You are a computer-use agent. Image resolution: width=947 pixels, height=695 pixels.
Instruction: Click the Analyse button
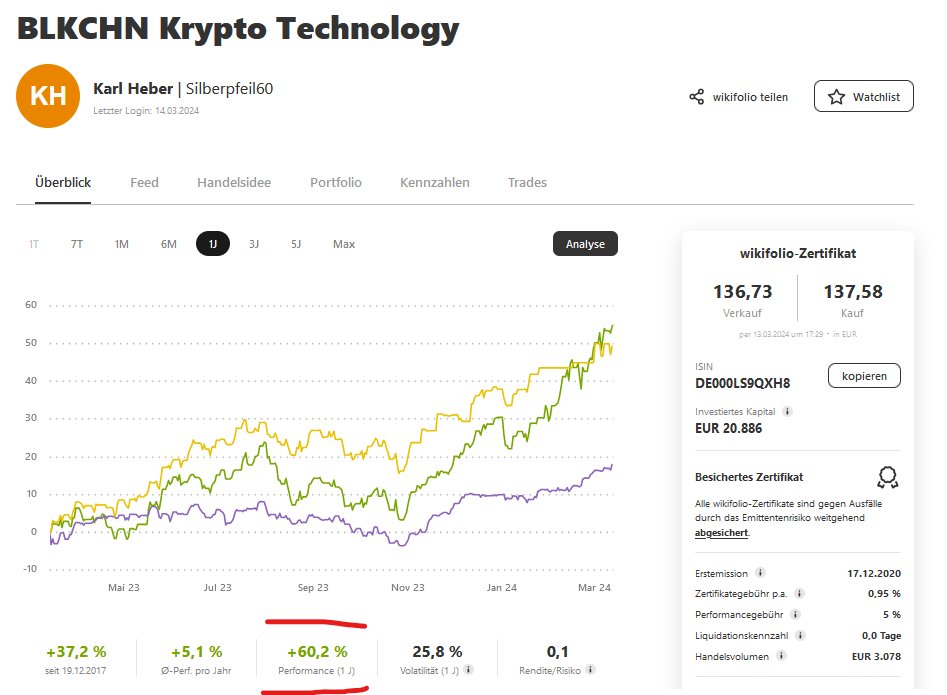point(585,244)
